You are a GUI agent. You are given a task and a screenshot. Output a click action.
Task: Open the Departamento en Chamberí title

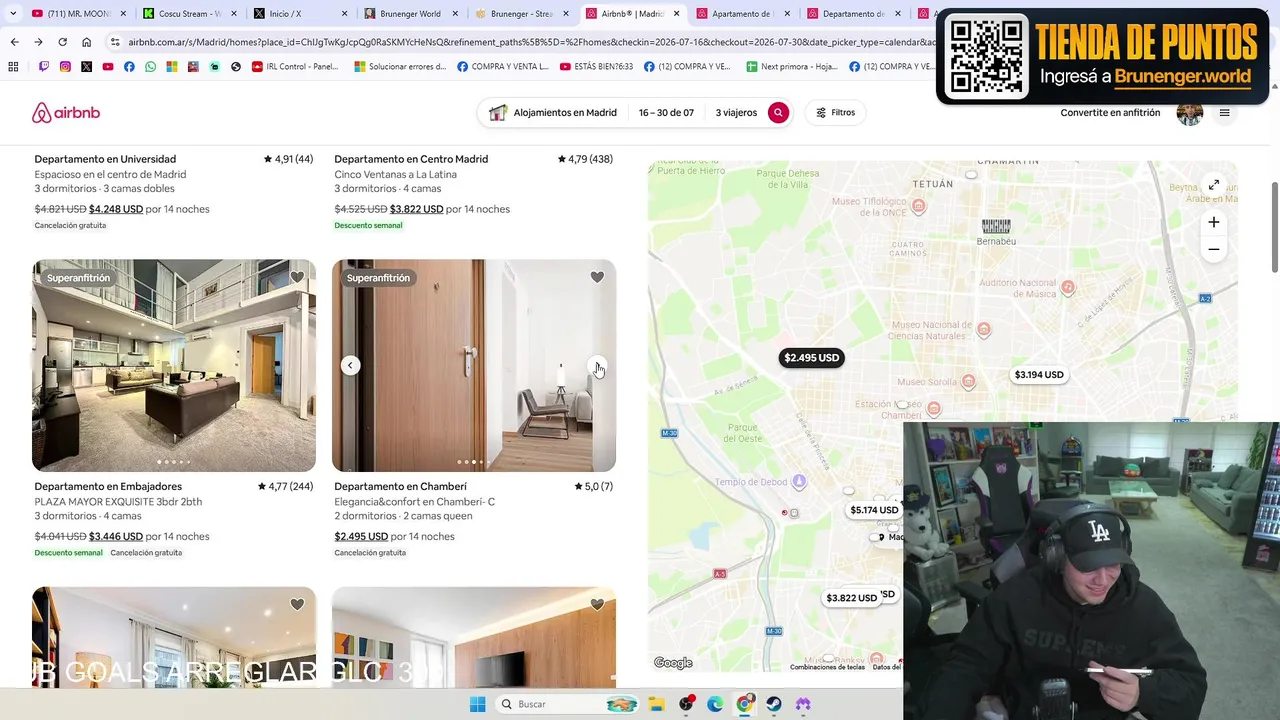(400, 487)
